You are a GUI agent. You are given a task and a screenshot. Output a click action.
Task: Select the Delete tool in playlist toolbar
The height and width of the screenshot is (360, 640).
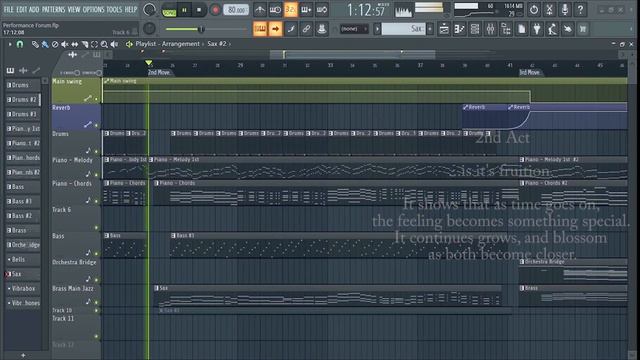click(x=55, y=44)
